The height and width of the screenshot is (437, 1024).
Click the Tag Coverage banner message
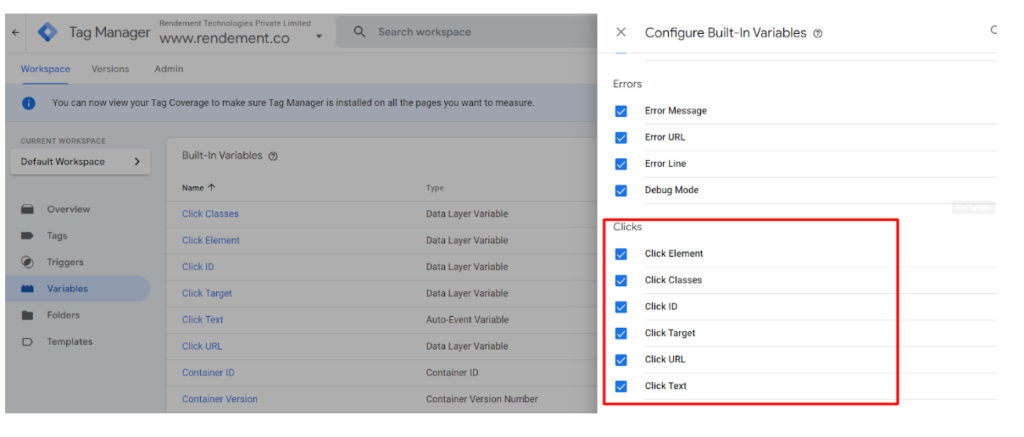[293, 103]
